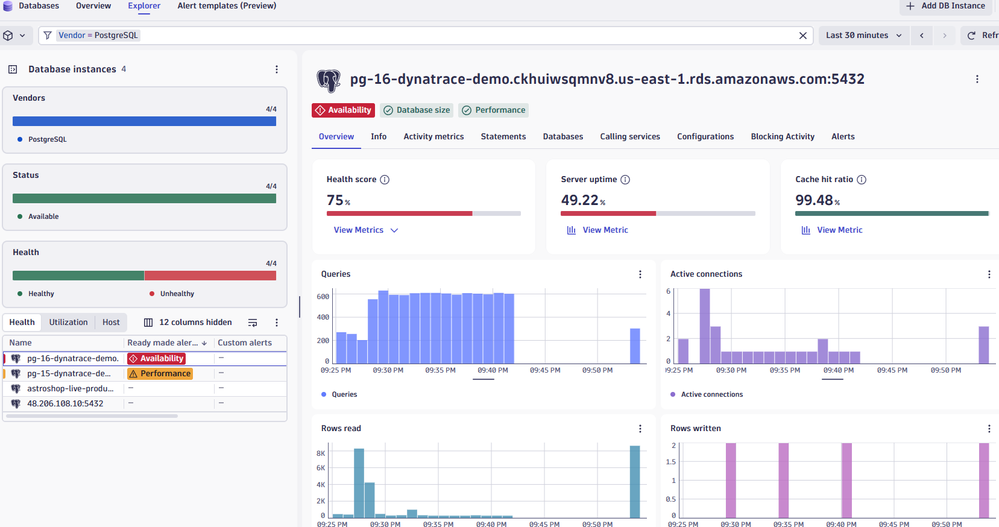Toggle Unhealthy legend item
999x527 pixels.
(172, 294)
